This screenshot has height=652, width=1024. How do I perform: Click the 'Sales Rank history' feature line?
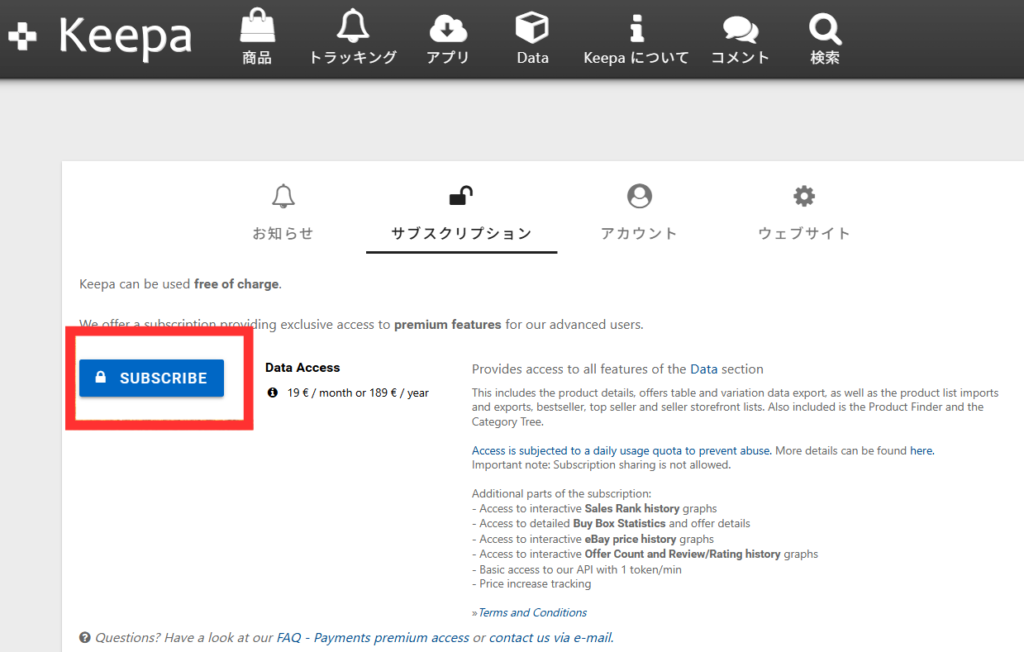pos(594,508)
